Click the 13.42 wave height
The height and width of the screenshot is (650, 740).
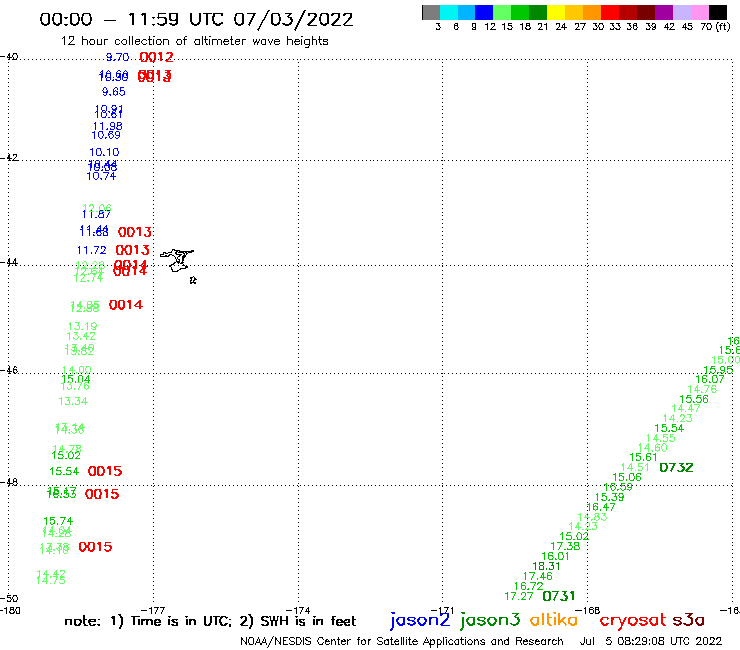point(81,336)
